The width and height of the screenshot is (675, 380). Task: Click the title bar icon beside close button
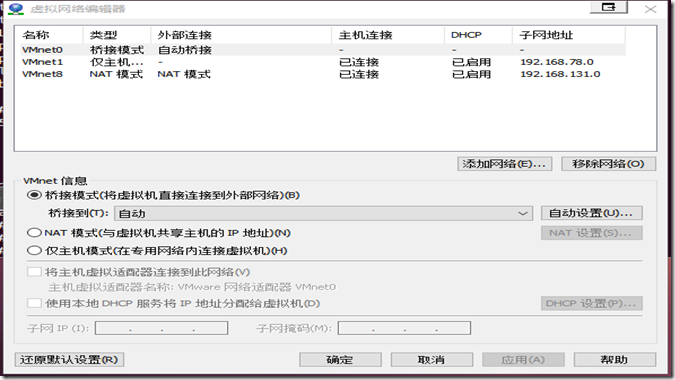(609, 7)
